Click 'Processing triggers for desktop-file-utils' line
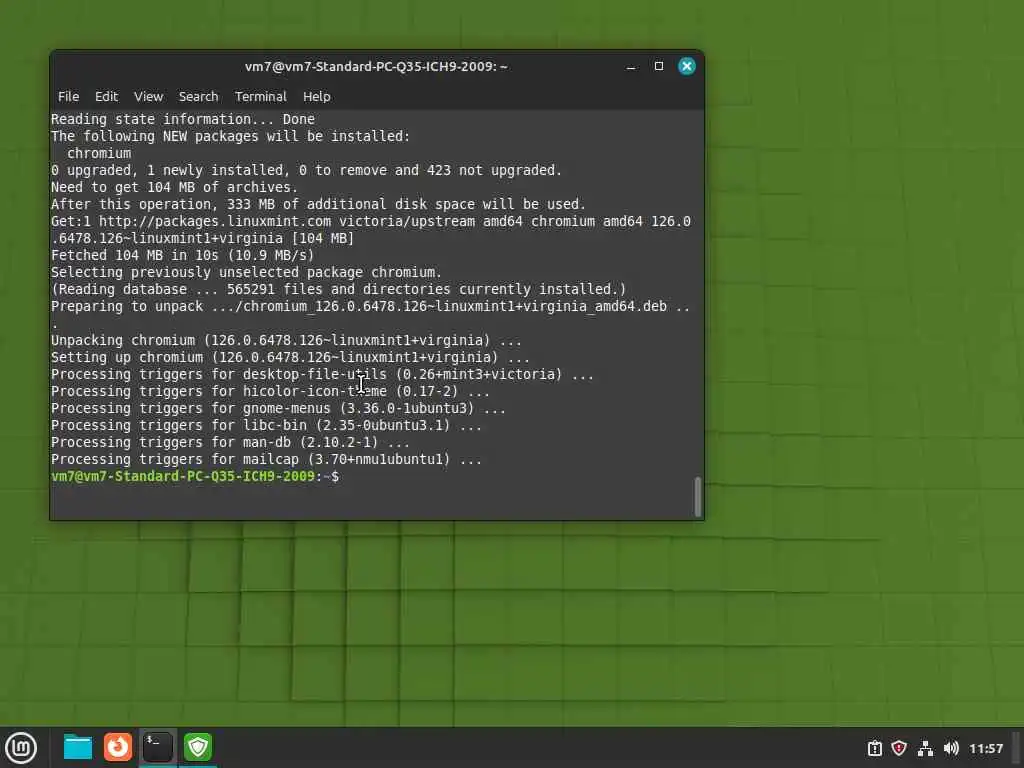 tap(323, 374)
